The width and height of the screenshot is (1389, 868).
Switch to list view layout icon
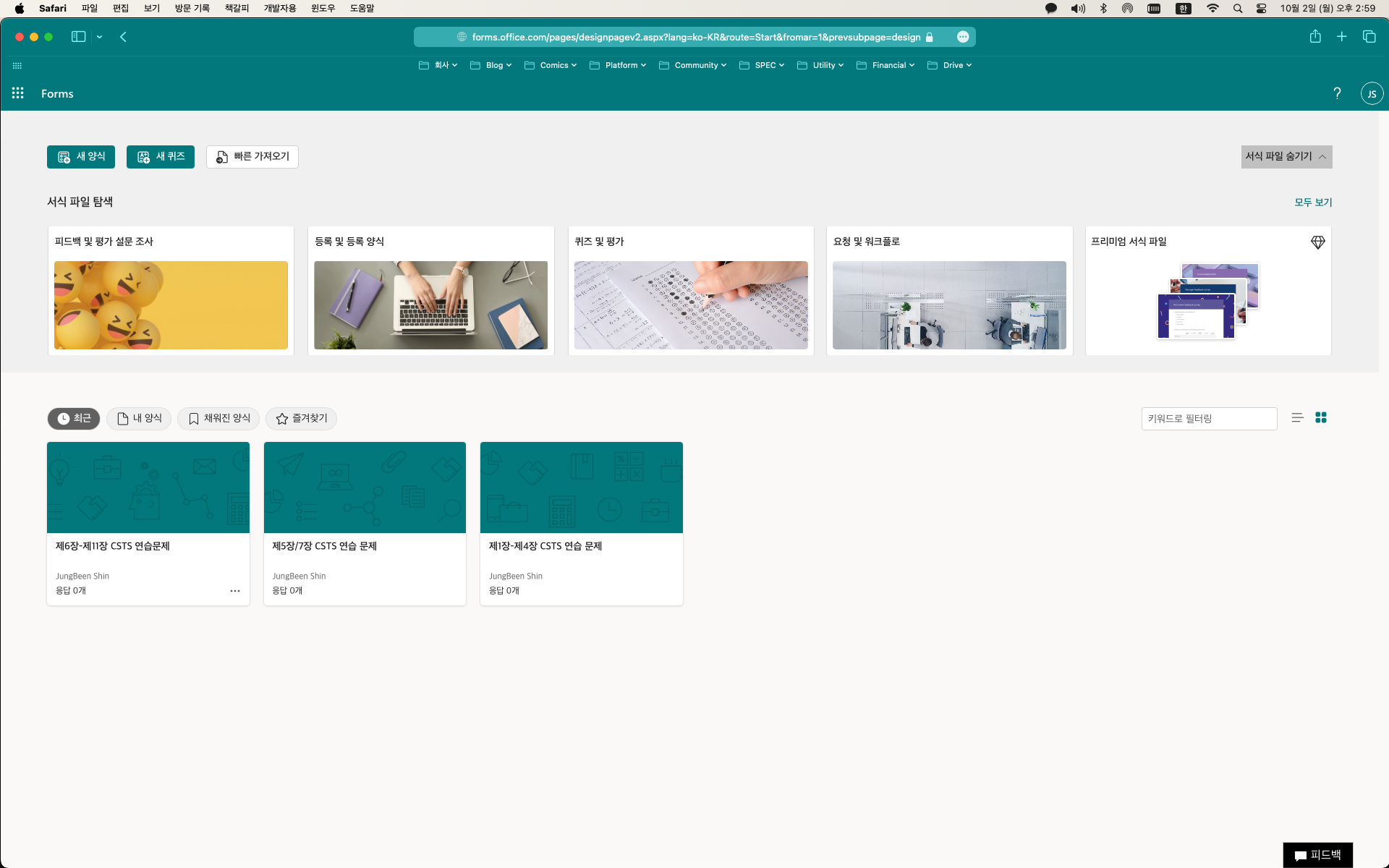pyautogui.click(x=1297, y=418)
